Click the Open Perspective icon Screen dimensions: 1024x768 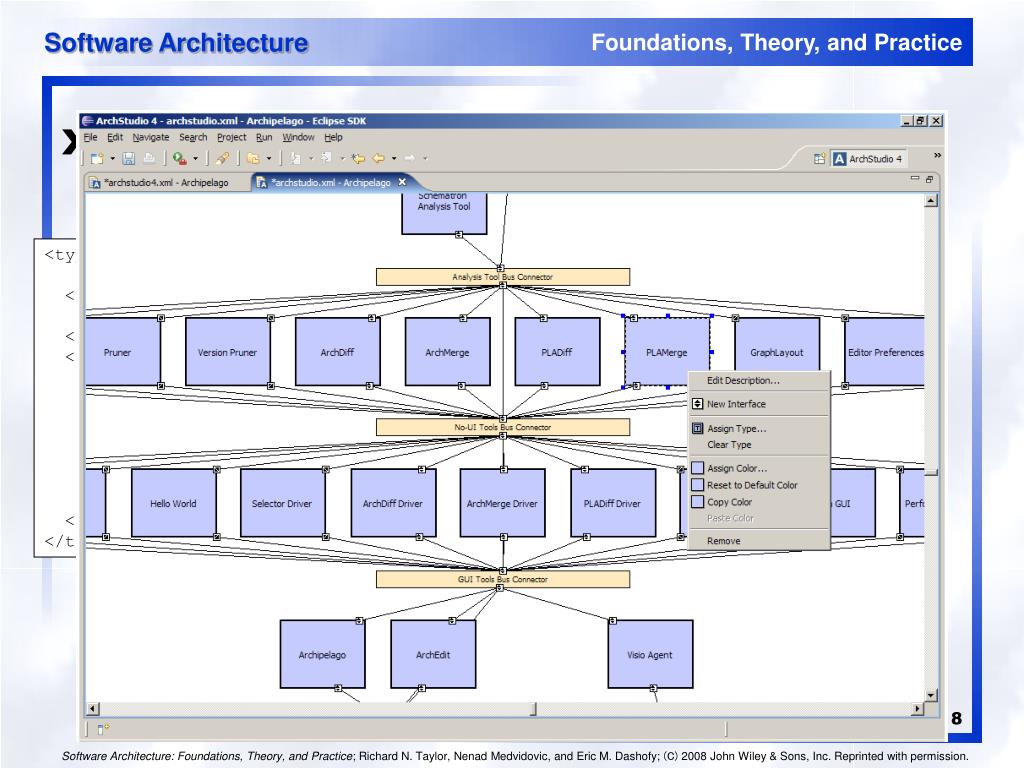coord(820,159)
